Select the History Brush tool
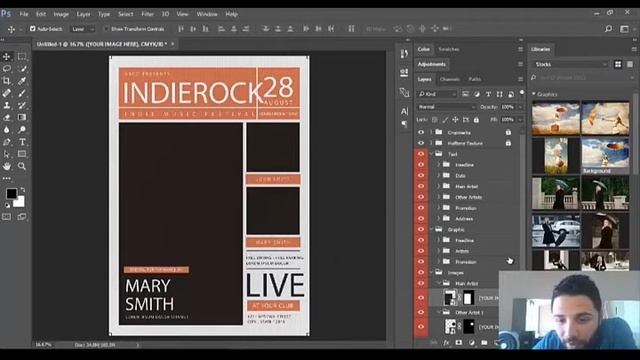The image size is (640, 360). (22, 105)
